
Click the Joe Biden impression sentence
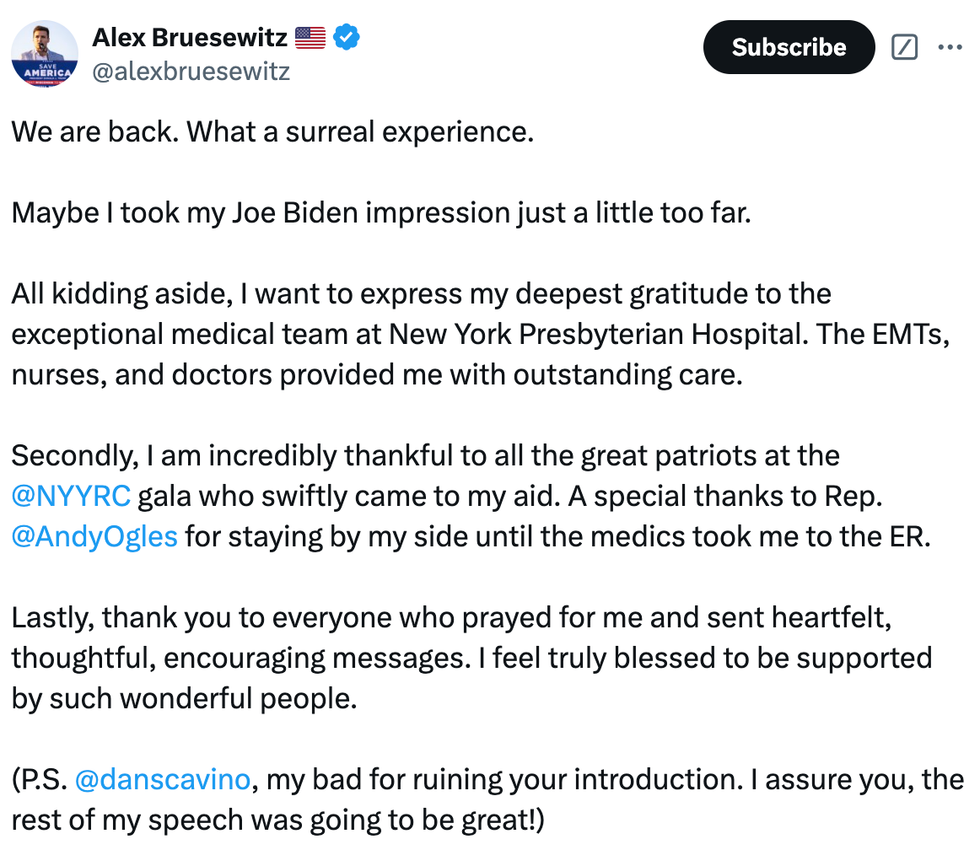pos(378,213)
